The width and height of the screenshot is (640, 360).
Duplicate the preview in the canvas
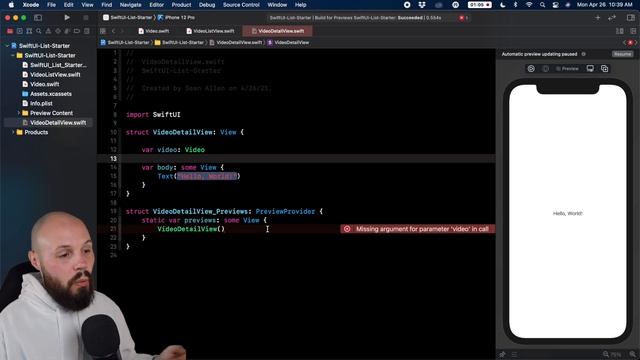(604, 69)
